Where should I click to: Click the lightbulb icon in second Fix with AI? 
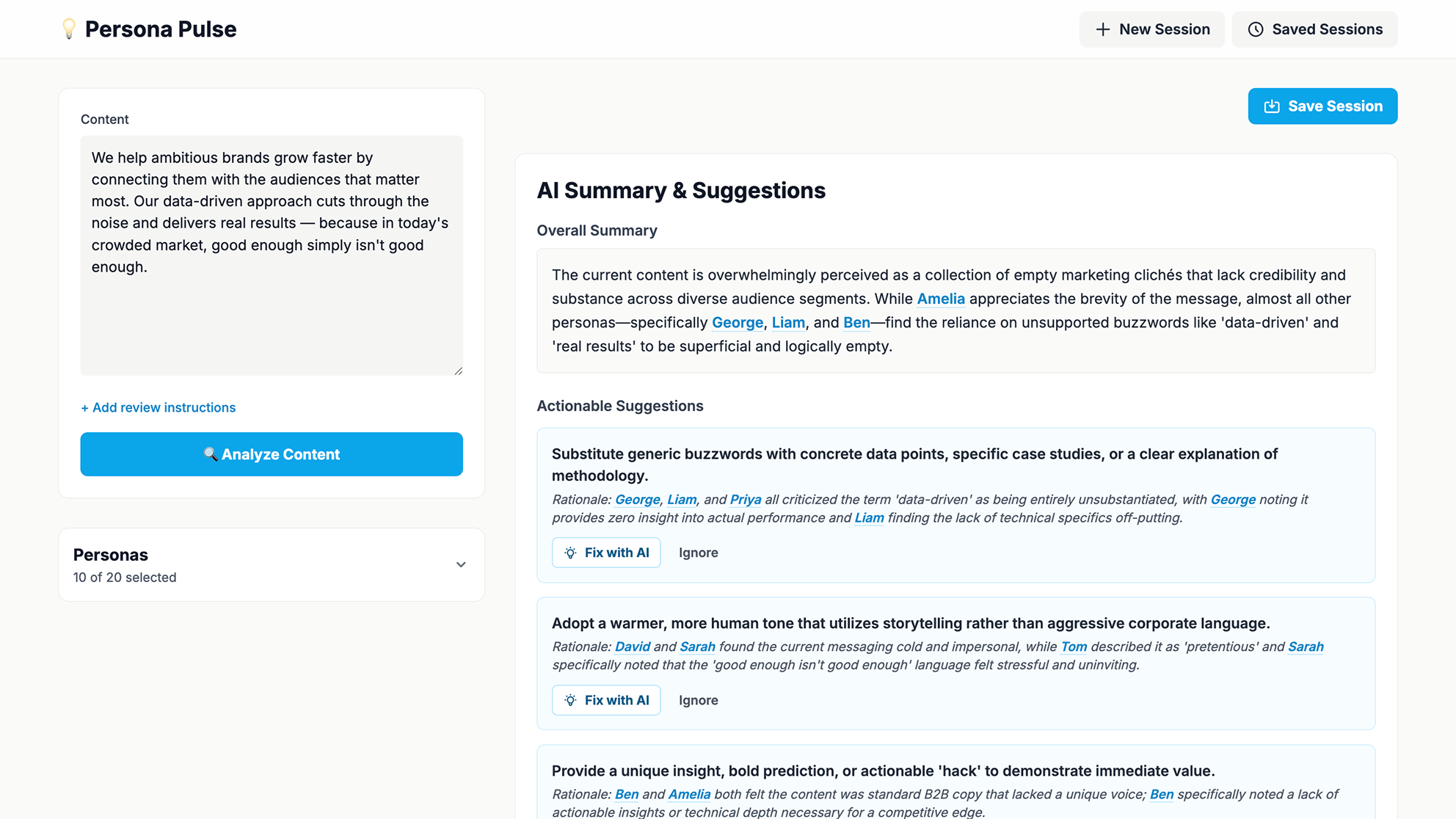570,700
